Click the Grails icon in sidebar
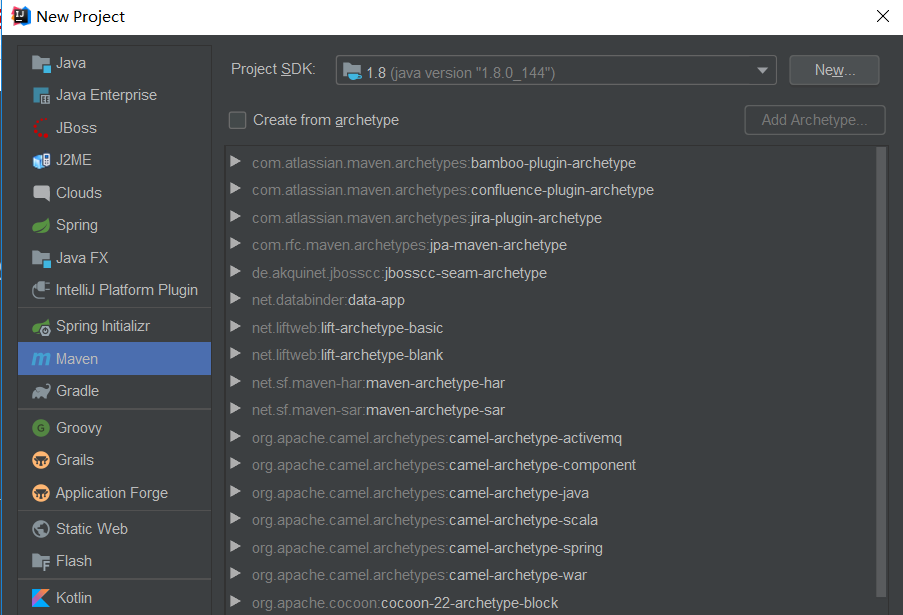 (41, 460)
